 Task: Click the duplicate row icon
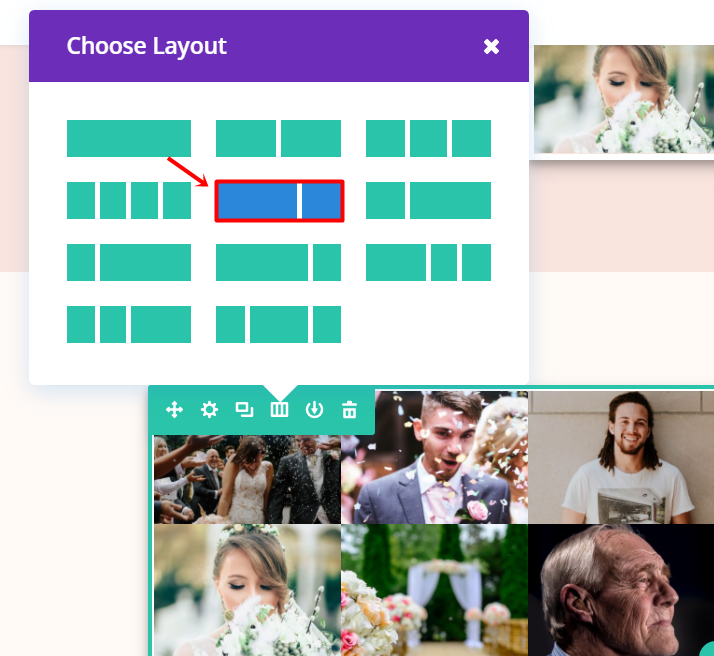coord(244,410)
